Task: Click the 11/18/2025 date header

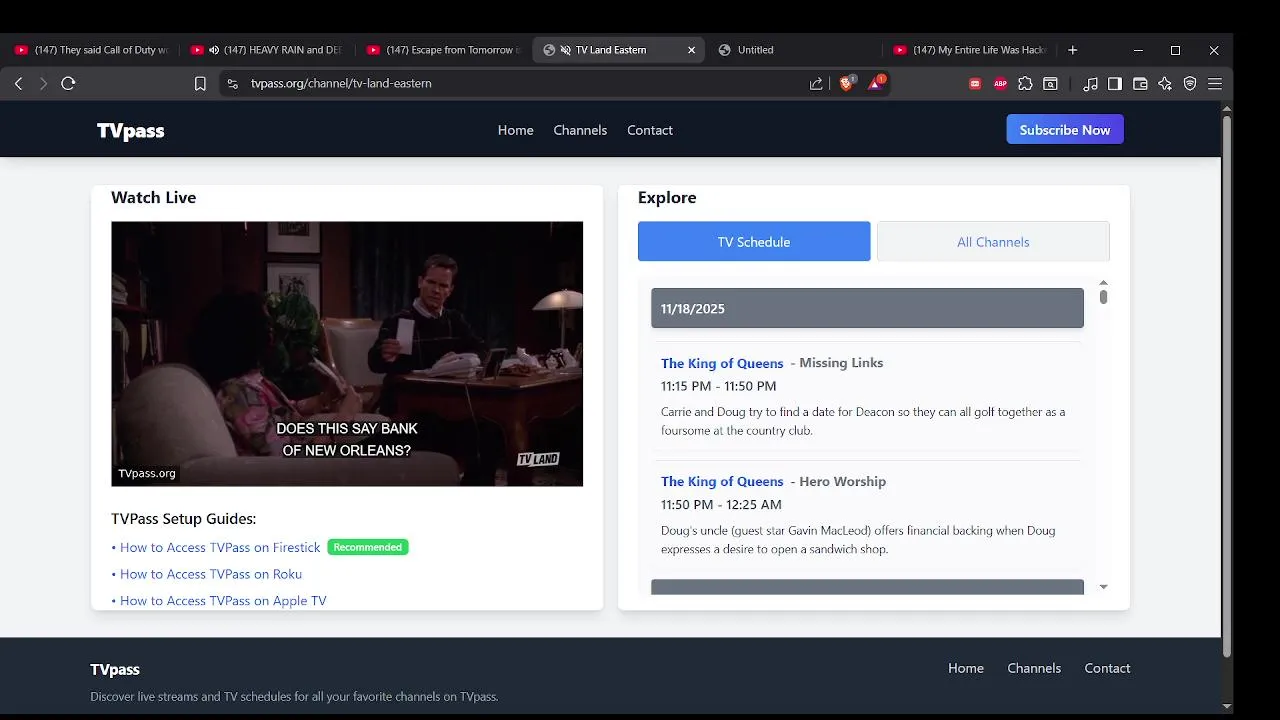Action: click(x=867, y=309)
